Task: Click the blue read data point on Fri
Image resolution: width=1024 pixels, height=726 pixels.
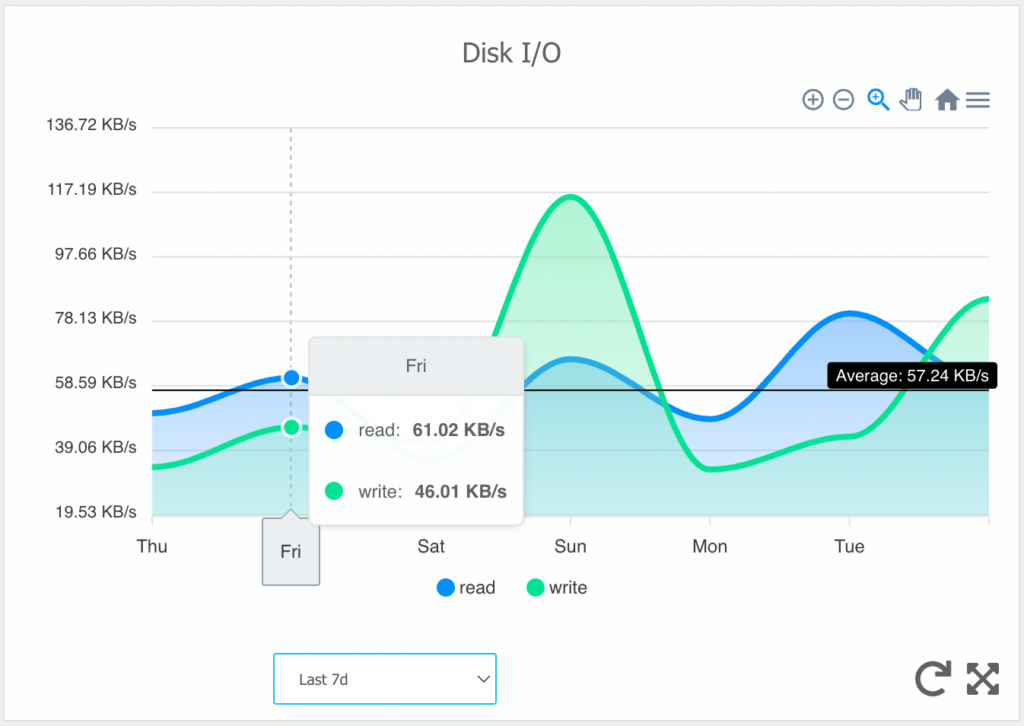Action: [291, 378]
